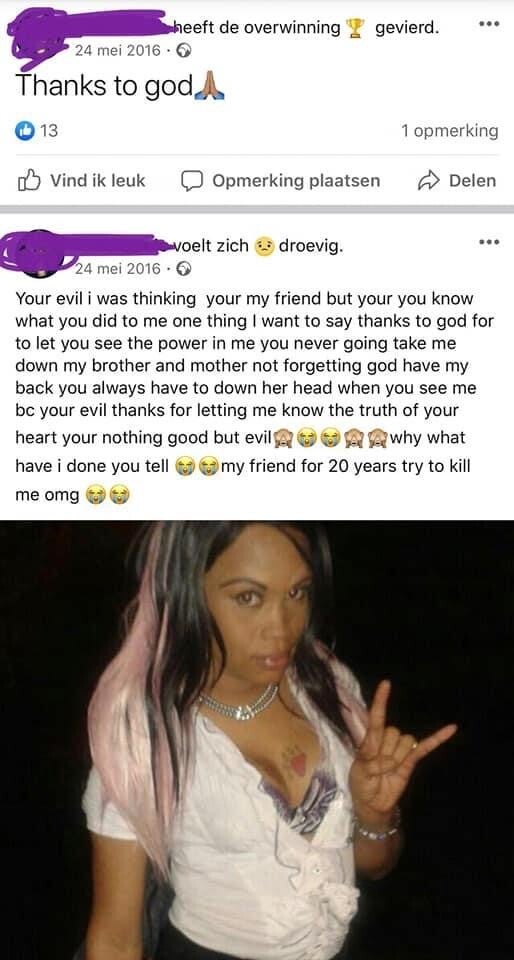
Task: Click the globe privacy icon on the first post
Action: (x=184, y=51)
